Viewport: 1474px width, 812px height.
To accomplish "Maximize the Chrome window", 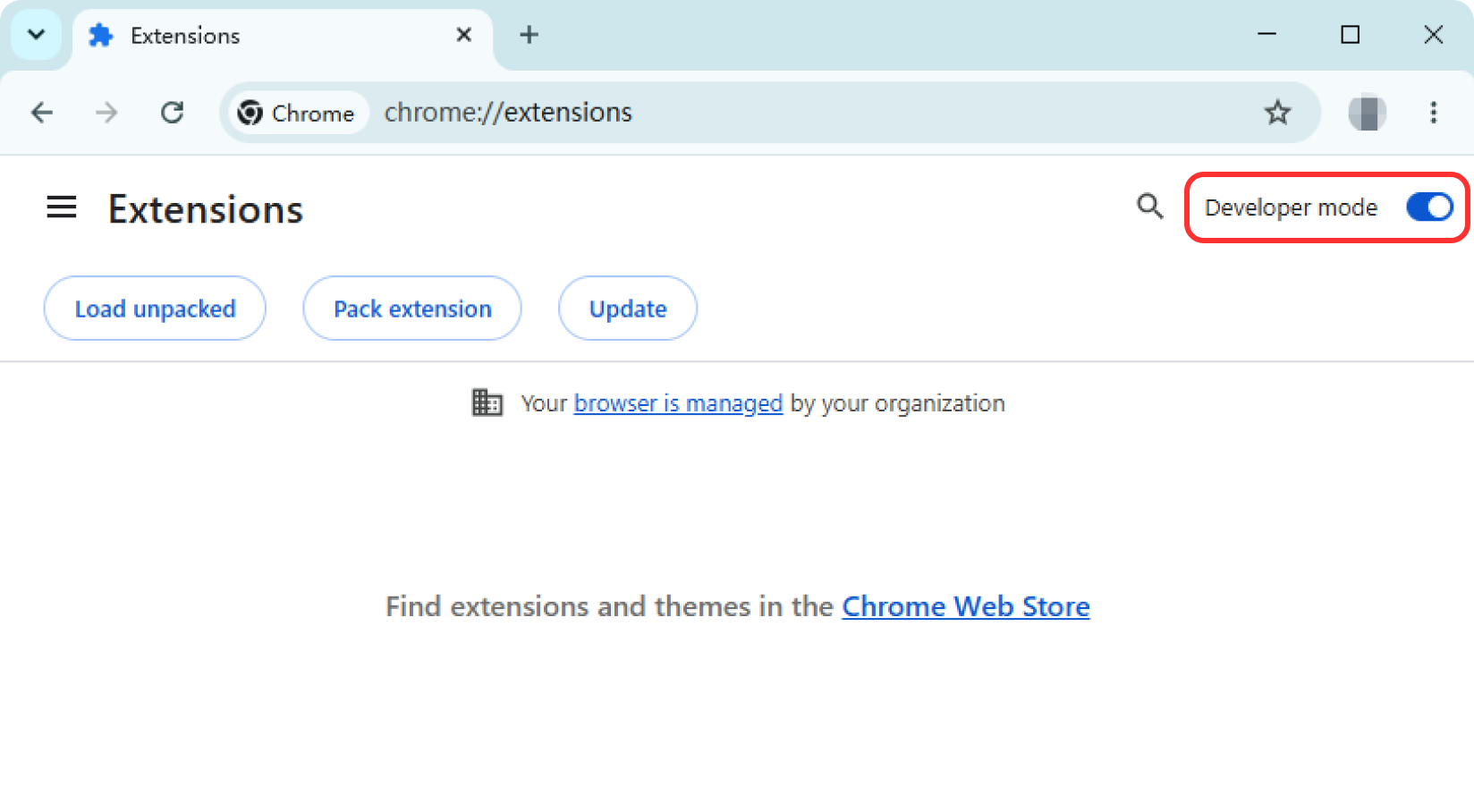I will [x=1351, y=35].
